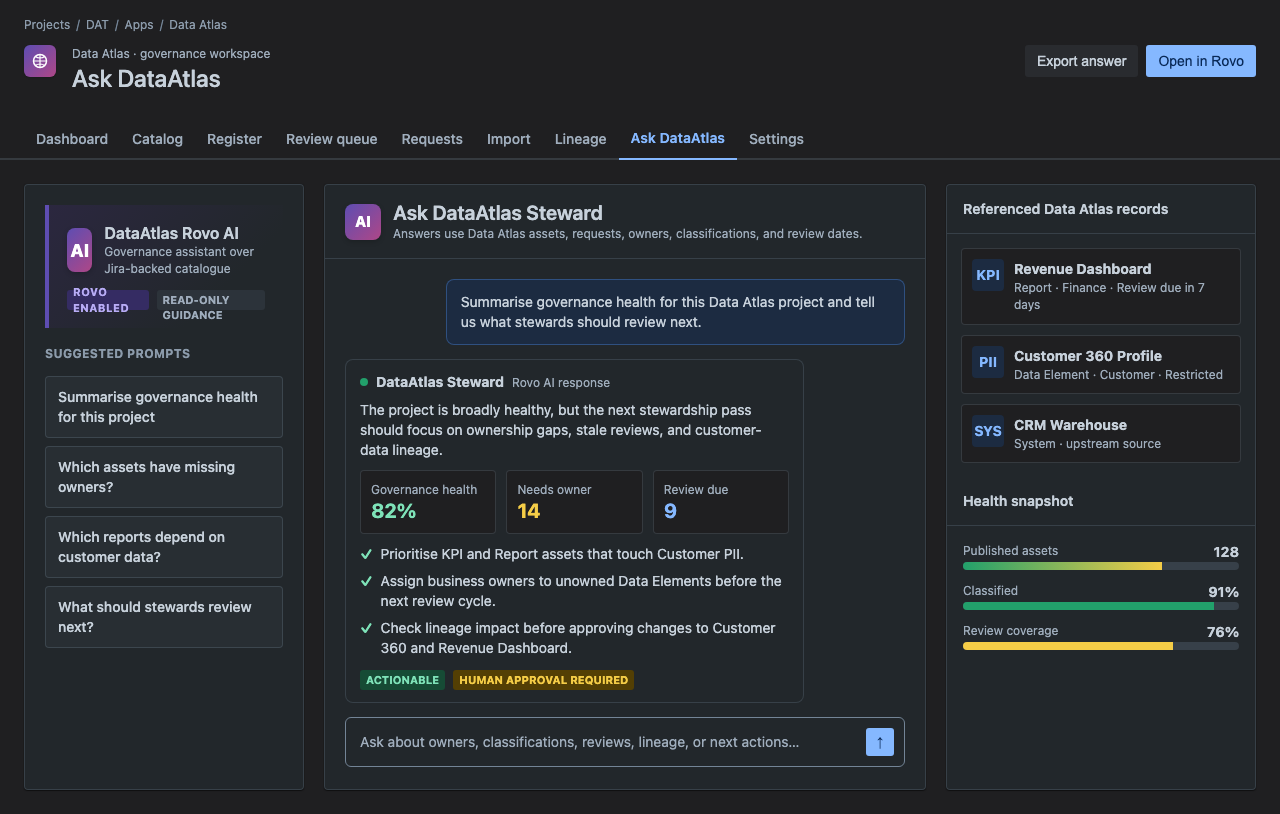Click the Open in Rovo button

[x=1201, y=61]
